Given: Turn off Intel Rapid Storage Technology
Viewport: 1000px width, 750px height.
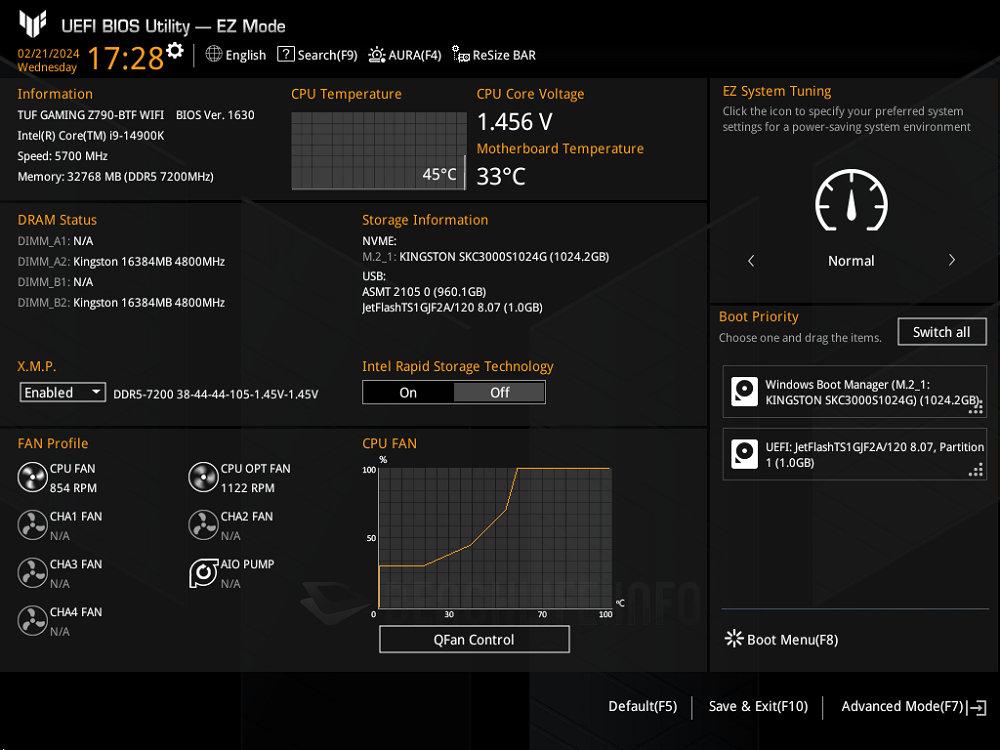Looking at the screenshot, I should [499, 392].
